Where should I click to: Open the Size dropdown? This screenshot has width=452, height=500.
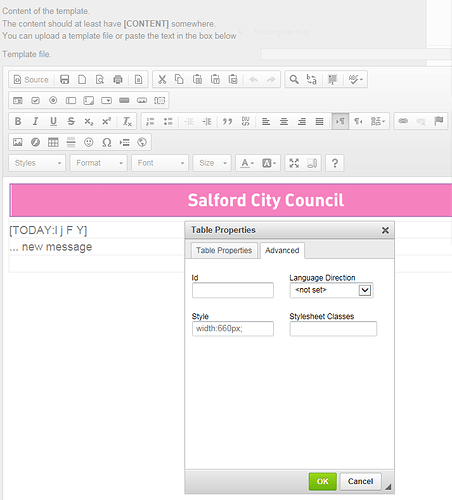coord(212,163)
